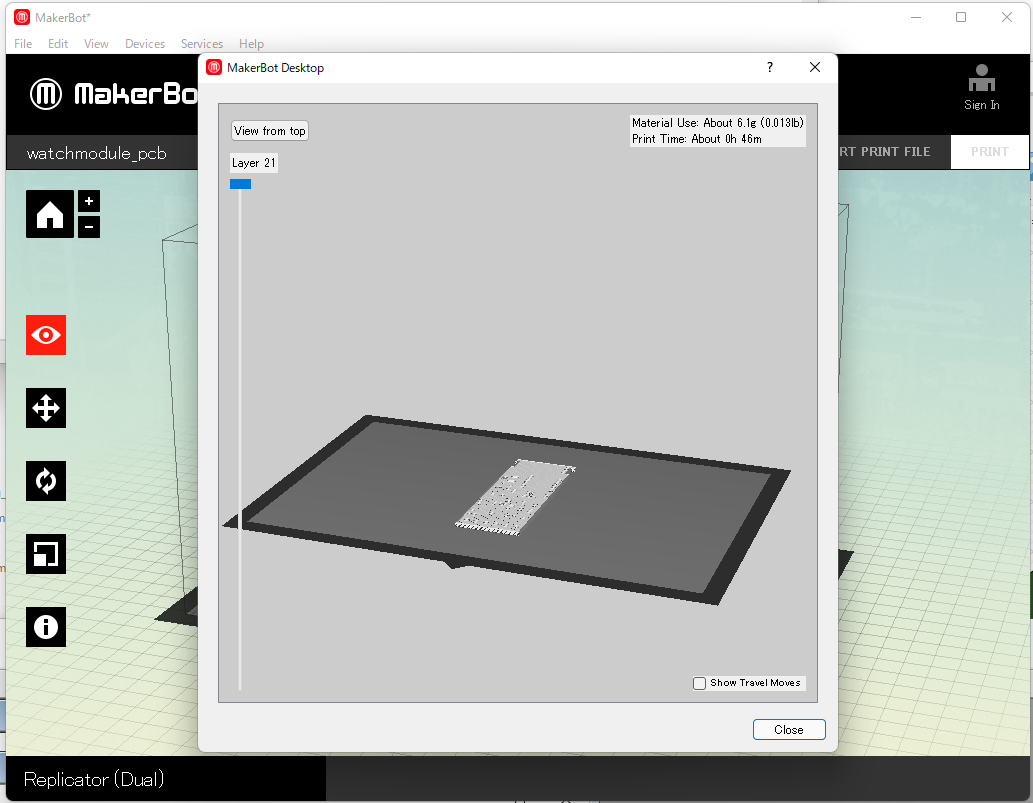The width and height of the screenshot is (1033, 803).
Task: Select the Scale tool icon
Action: pos(46,554)
